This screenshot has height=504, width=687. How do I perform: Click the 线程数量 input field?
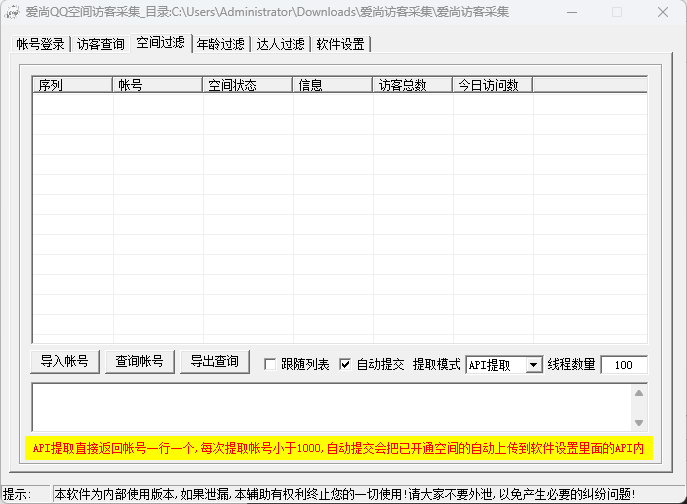coord(623,365)
